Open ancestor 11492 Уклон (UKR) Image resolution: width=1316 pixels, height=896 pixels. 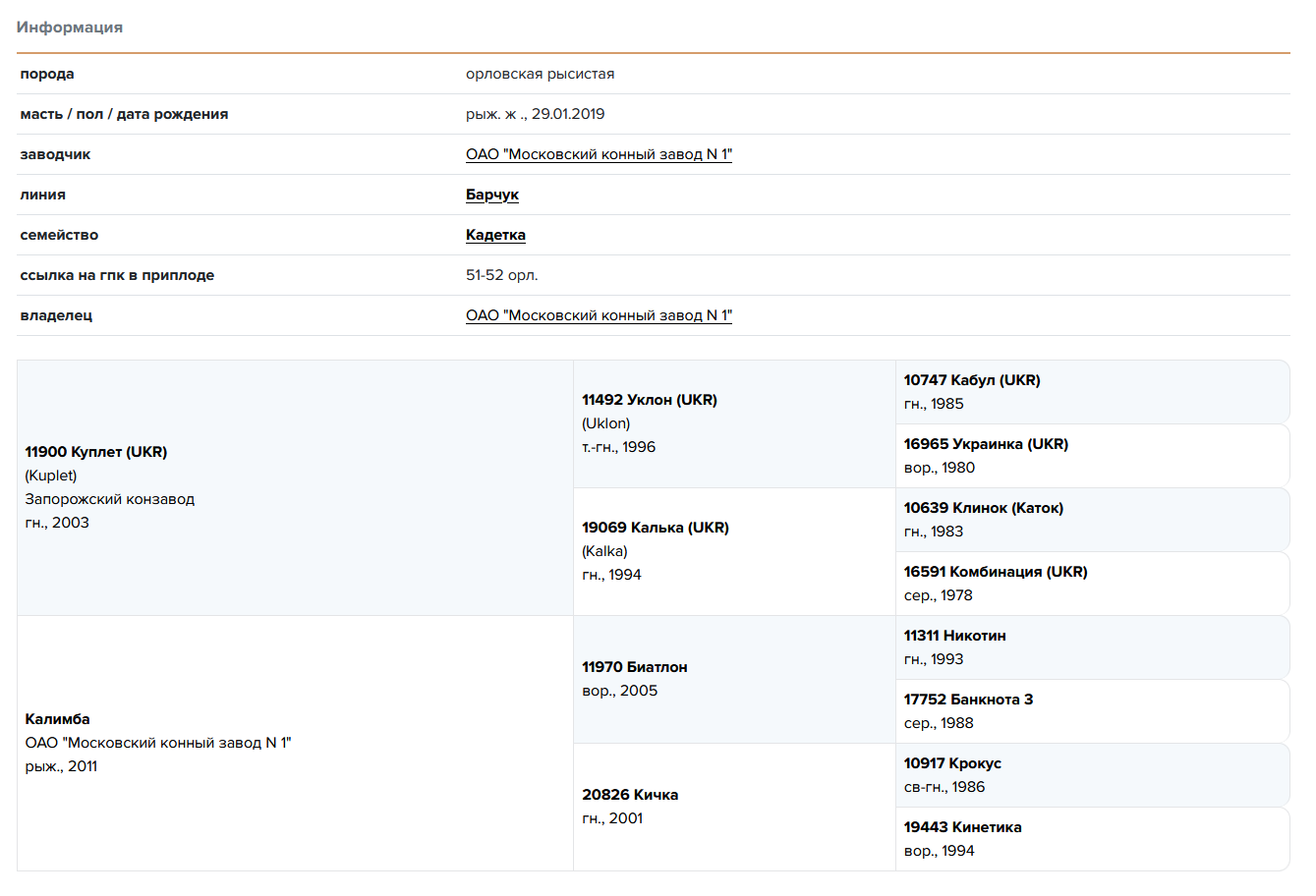[649, 400]
